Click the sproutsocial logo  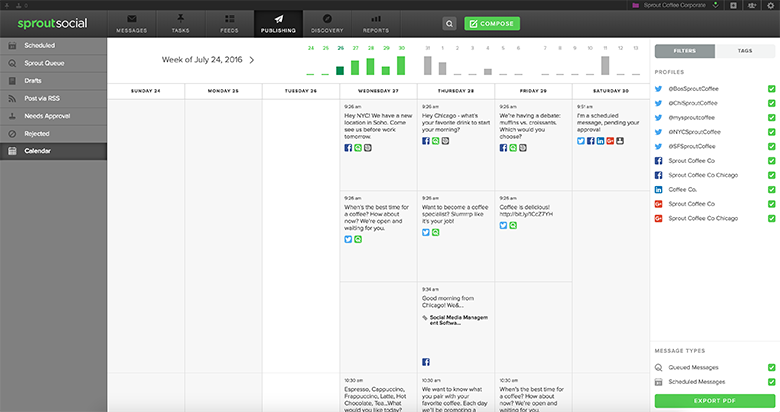(x=52, y=23)
